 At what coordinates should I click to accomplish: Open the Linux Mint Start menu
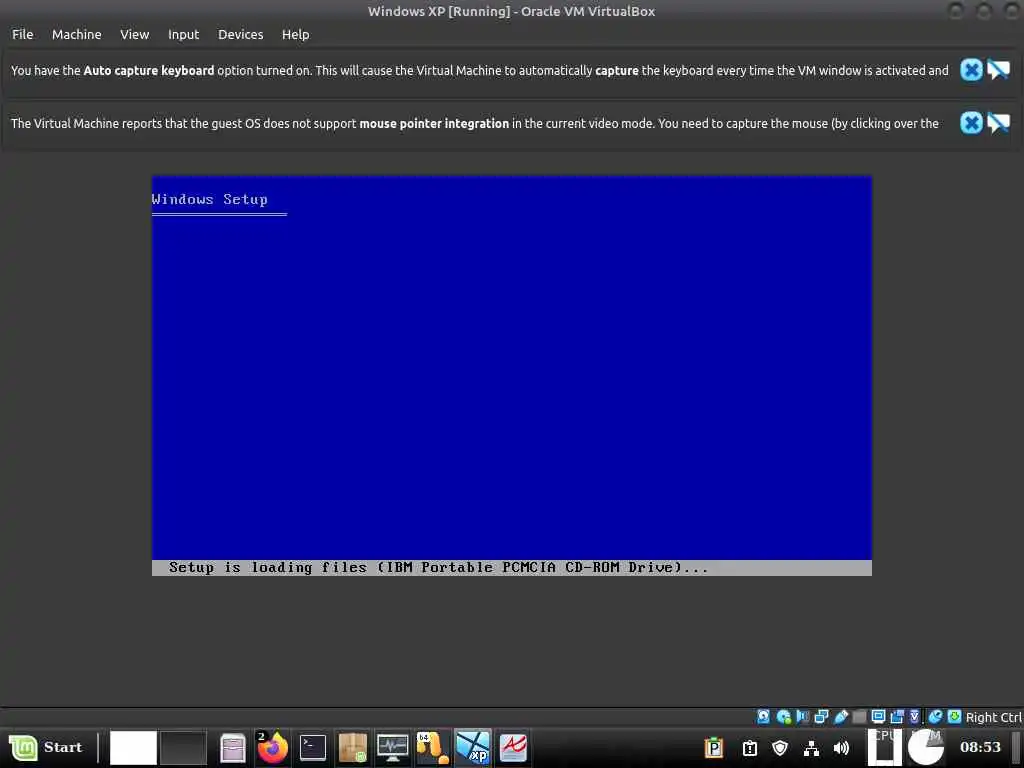tap(46, 747)
